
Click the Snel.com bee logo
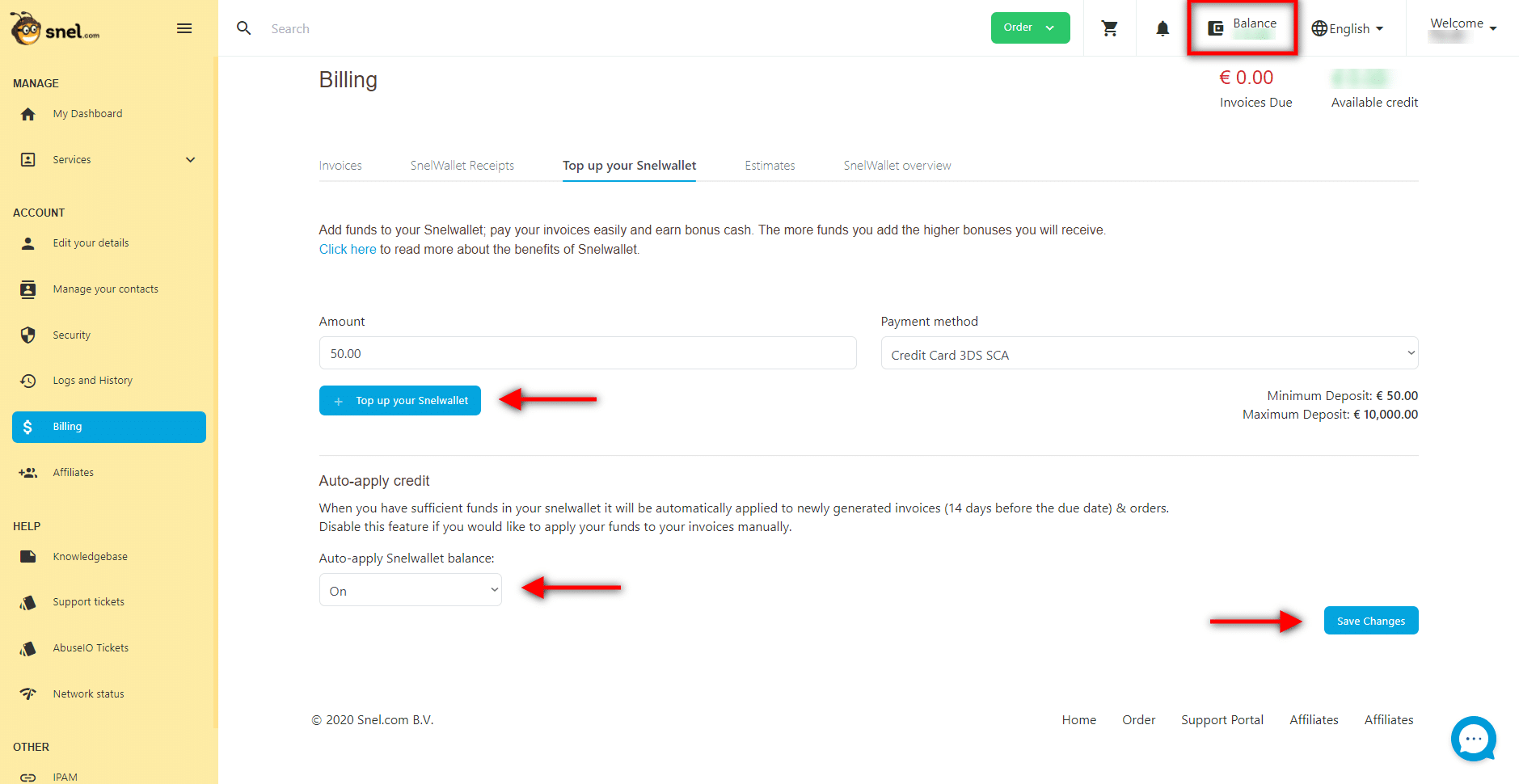[x=54, y=29]
